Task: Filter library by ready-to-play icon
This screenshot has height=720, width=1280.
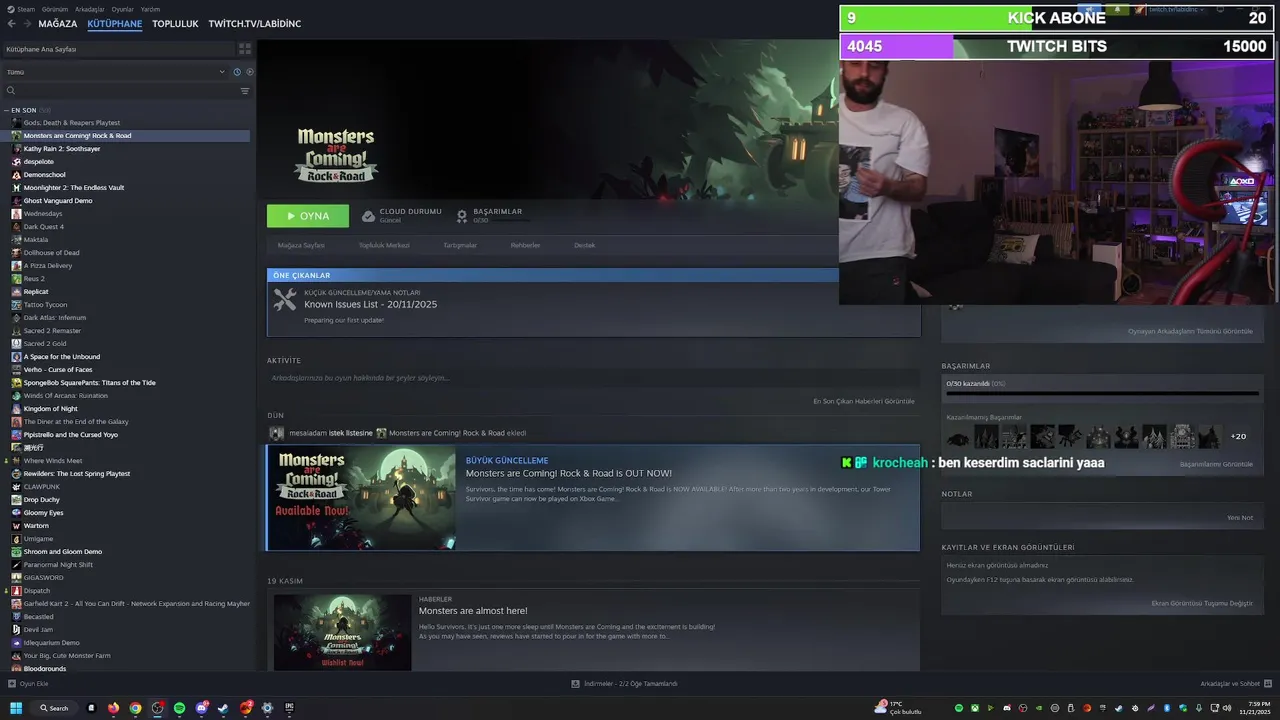Action: (250, 72)
